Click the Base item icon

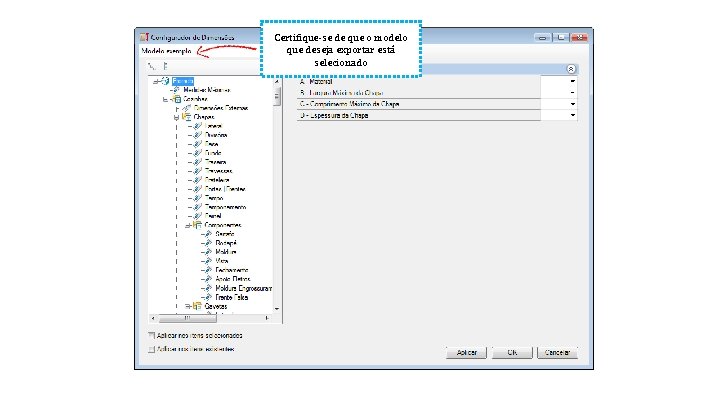point(198,144)
